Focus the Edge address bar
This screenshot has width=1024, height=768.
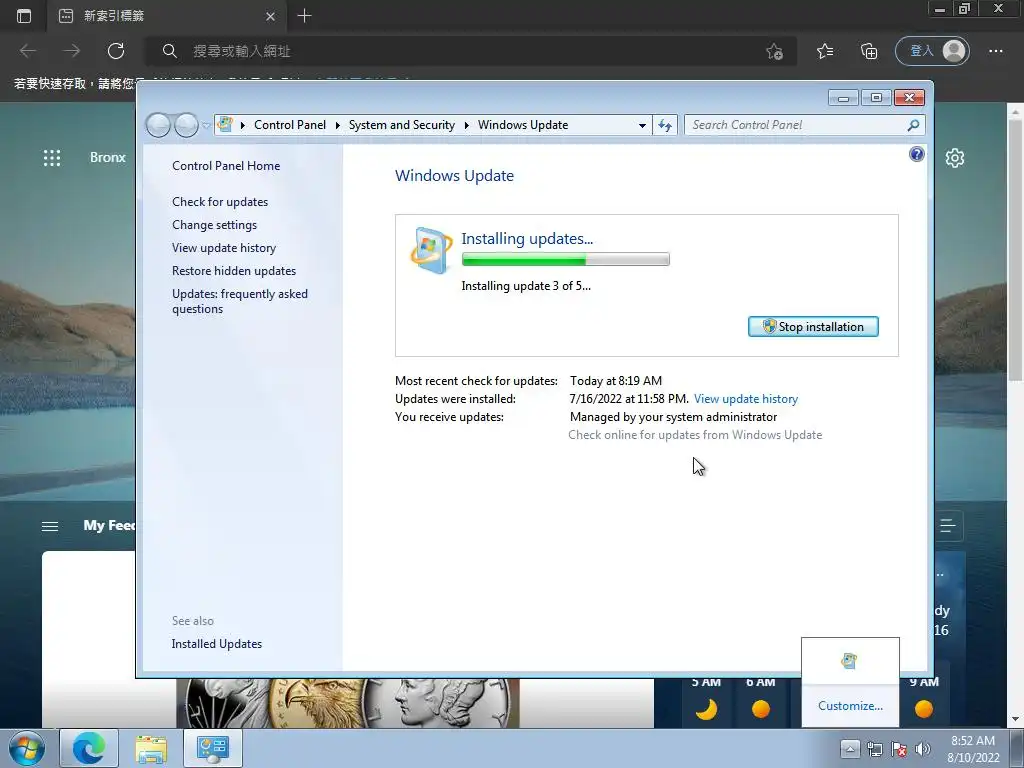coord(470,51)
